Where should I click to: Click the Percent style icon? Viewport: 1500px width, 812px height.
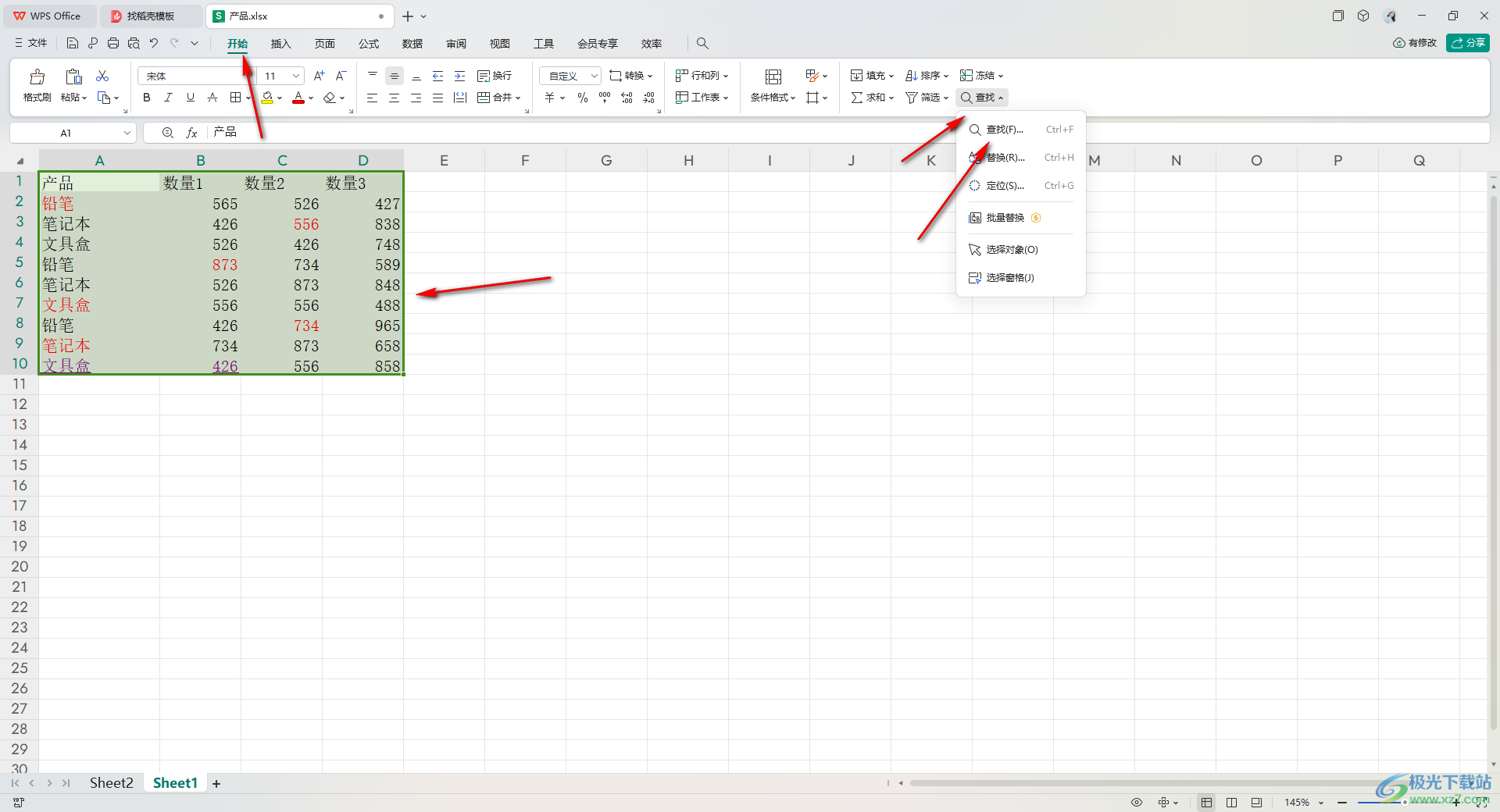click(x=583, y=98)
